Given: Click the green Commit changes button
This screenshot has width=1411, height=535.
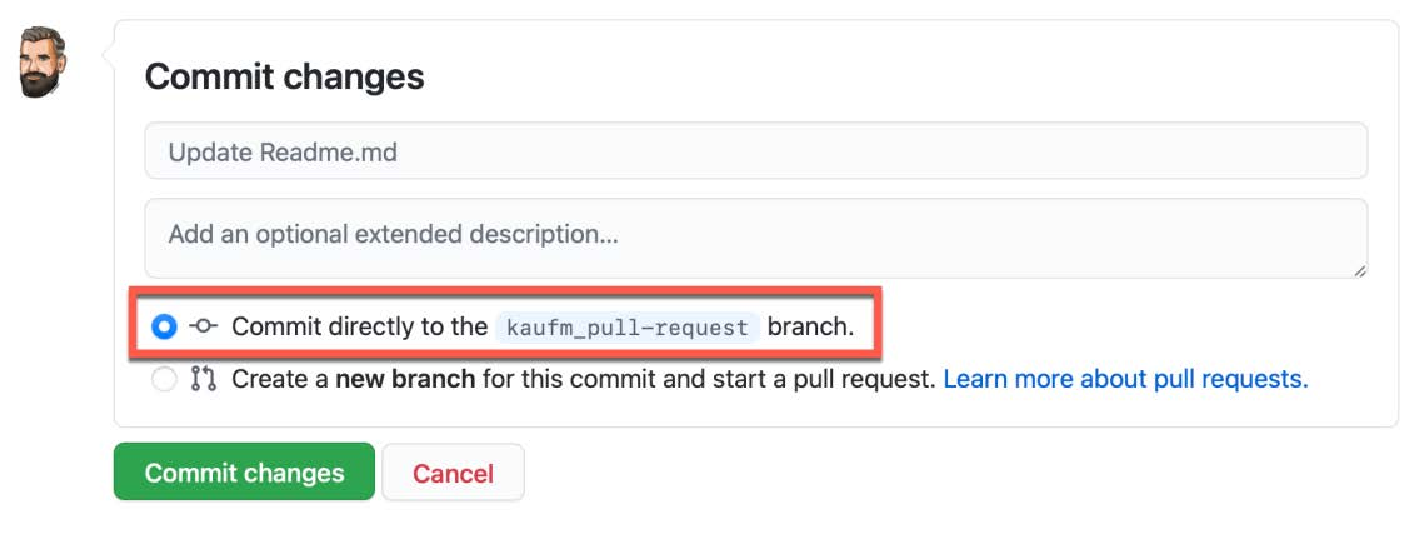Looking at the screenshot, I should [x=244, y=472].
